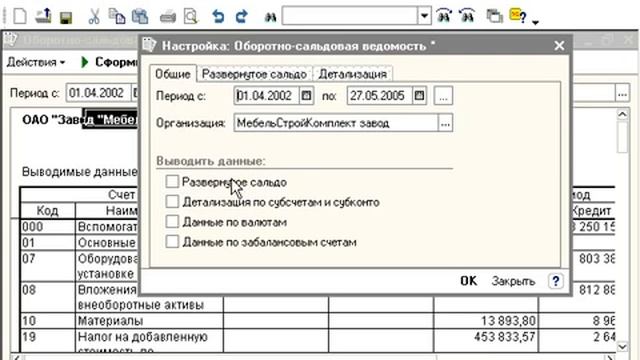Open period selection ellipsis button in dialog
Viewport: 640px width, 360px height.
[443, 96]
